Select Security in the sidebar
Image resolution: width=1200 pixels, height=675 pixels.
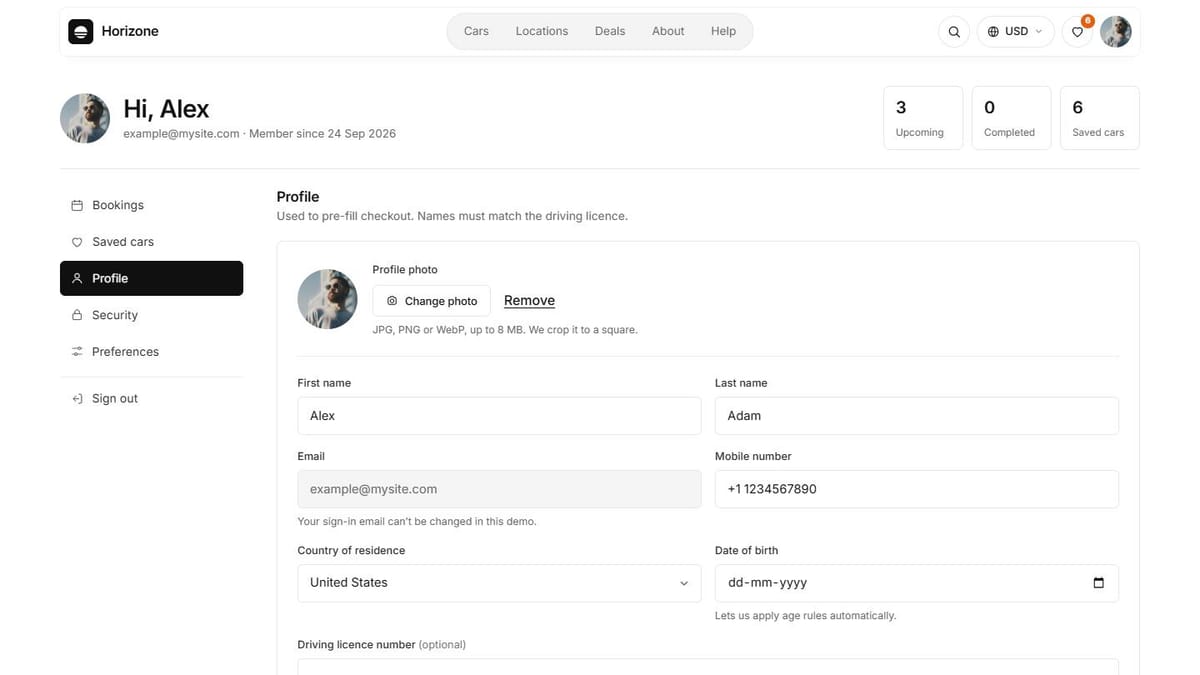151,315
